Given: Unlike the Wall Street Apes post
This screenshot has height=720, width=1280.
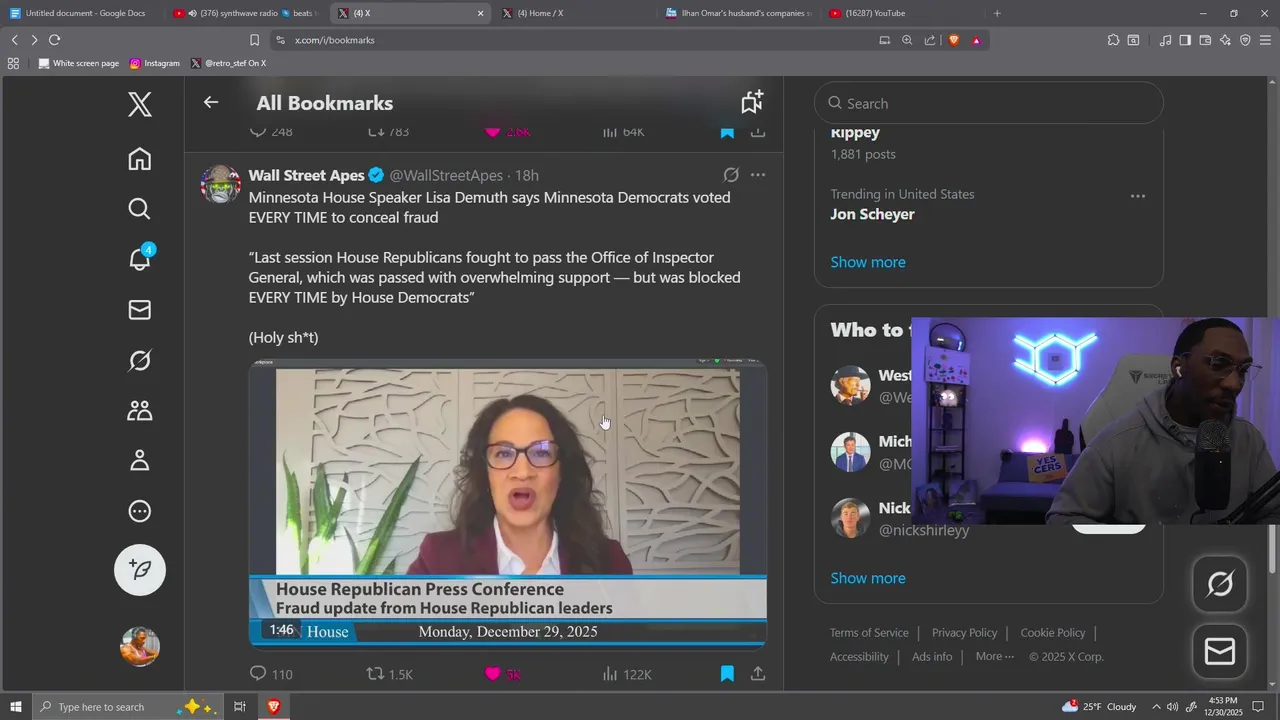Looking at the screenshot, I should (503, 674).
